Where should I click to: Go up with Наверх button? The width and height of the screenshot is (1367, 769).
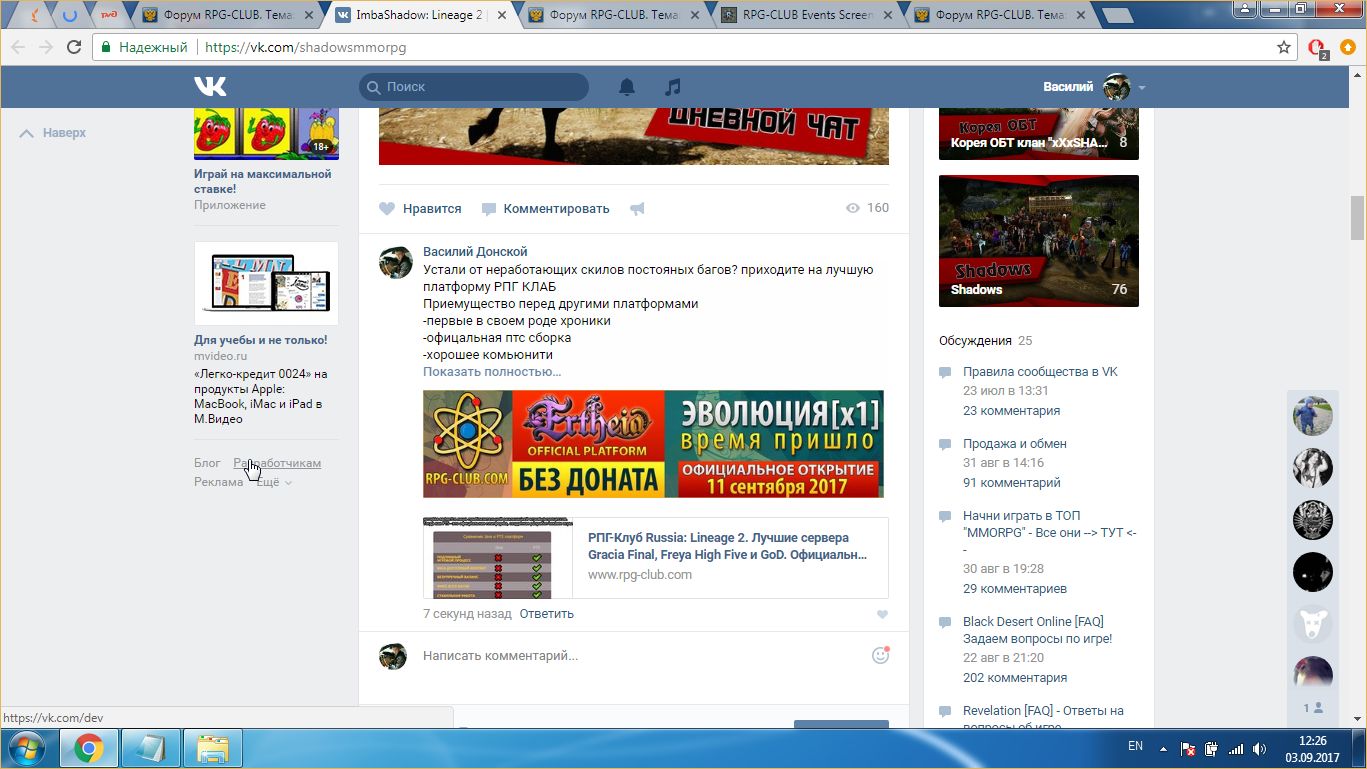(x=53, y=132)
